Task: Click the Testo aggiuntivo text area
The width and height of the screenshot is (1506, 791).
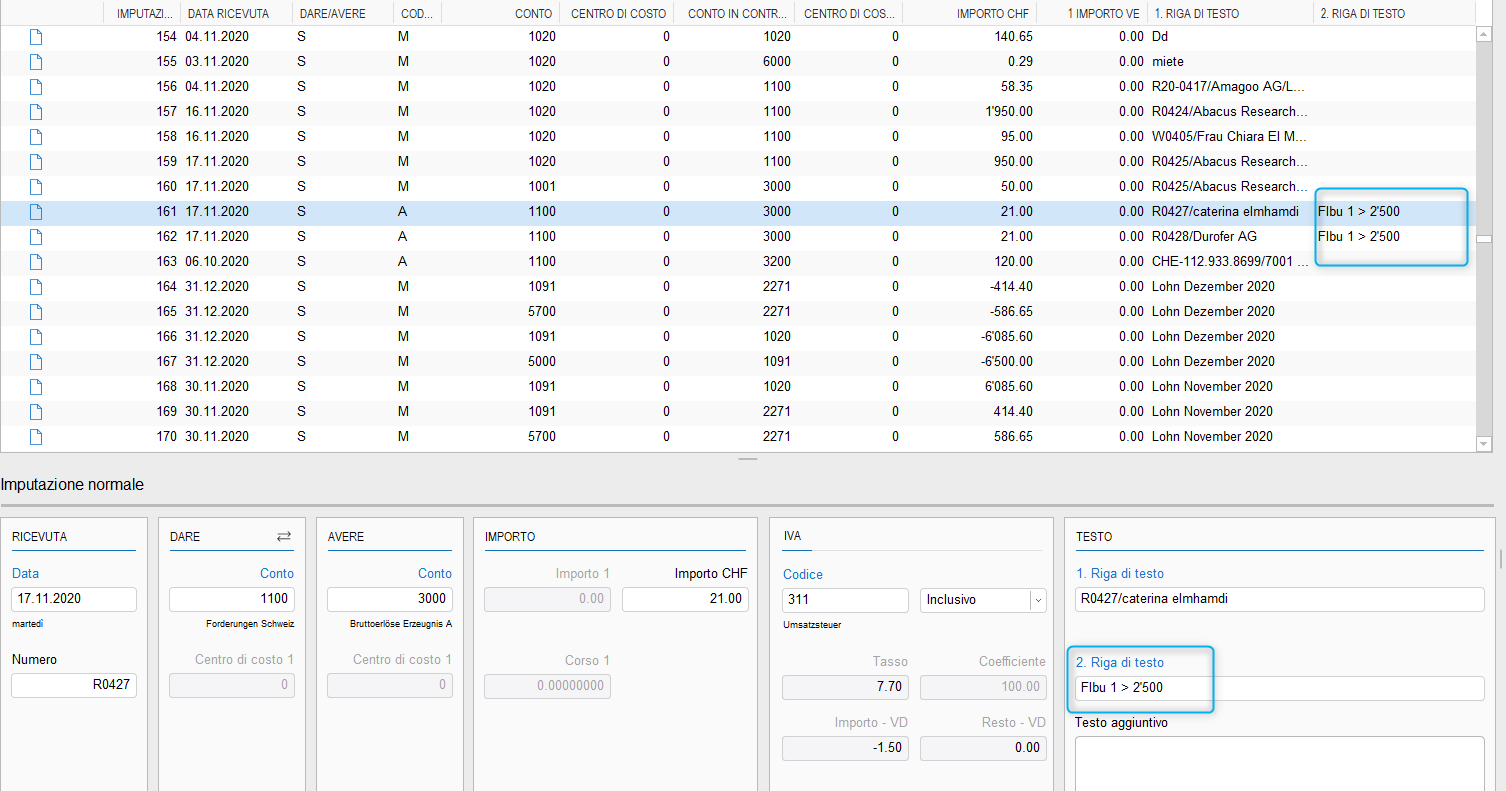Action: (x=1279, y=763)
